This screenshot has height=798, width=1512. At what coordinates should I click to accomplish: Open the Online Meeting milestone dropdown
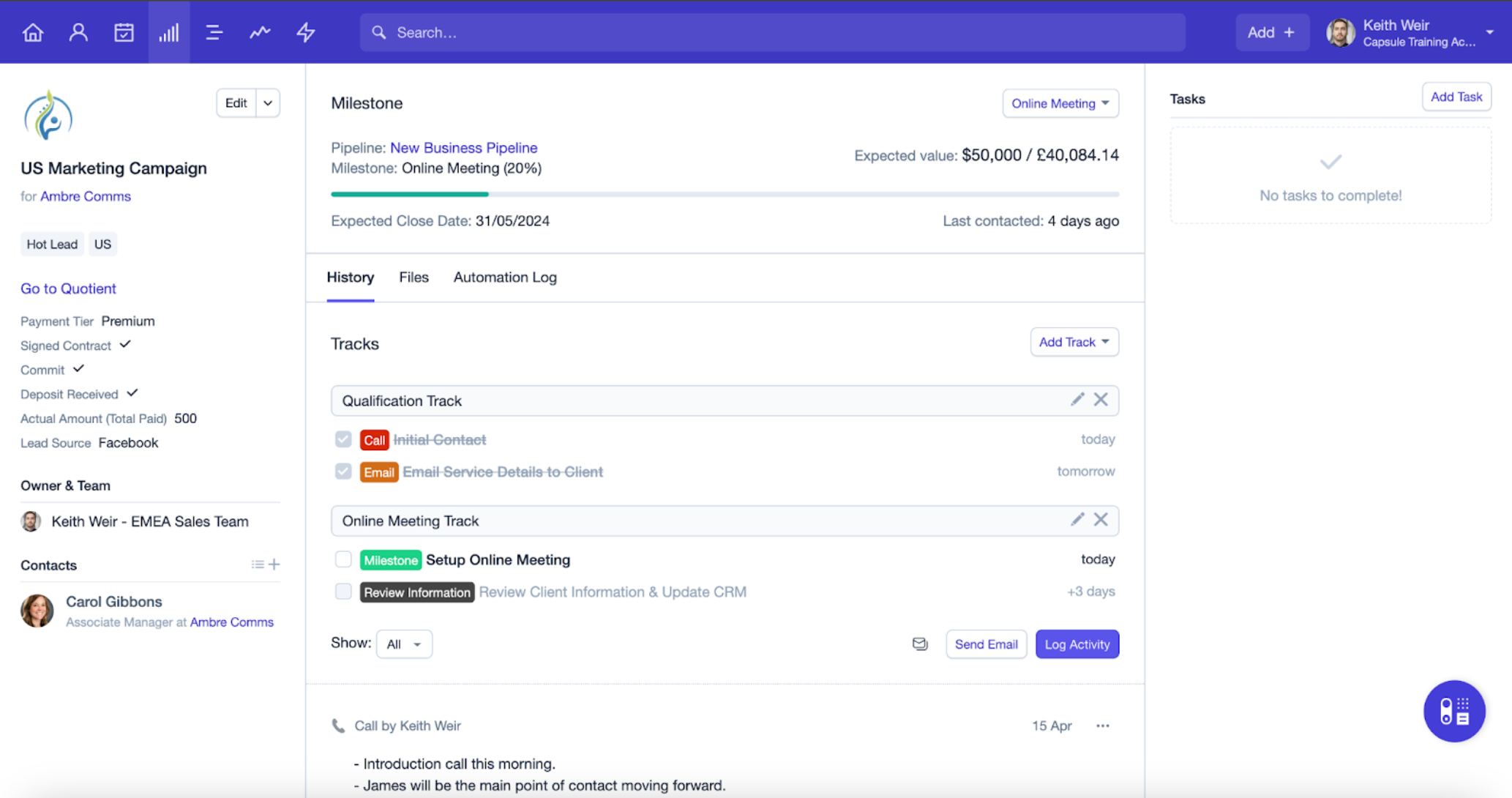pyautogui.click(x=1060, y=103)
